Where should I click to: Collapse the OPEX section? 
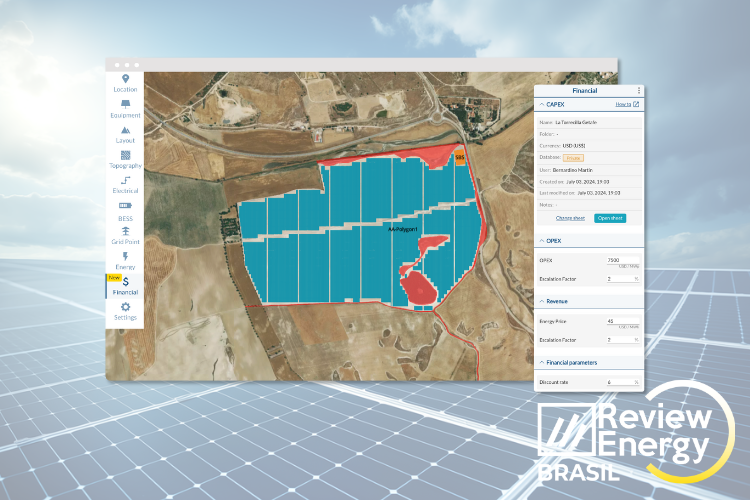coord(542,241)
